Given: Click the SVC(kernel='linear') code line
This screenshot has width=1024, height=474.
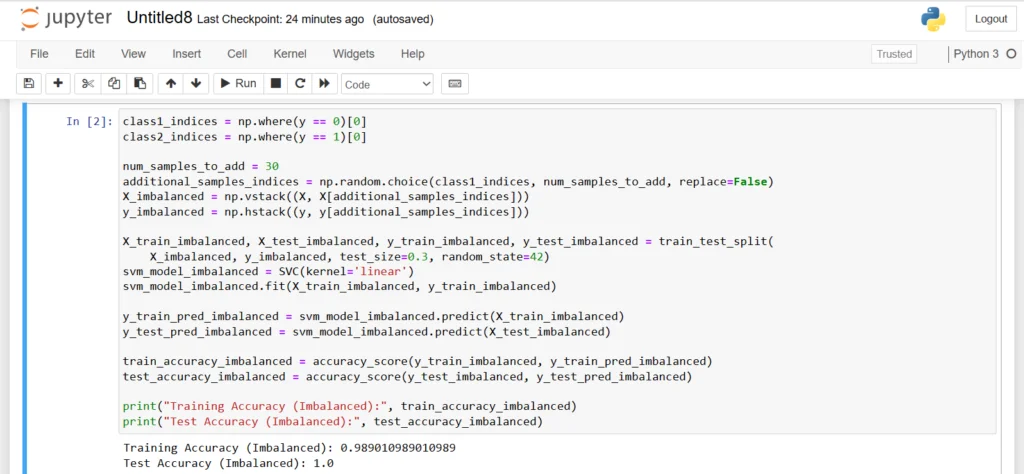Looking at the screenshot, I should [268, 270].
